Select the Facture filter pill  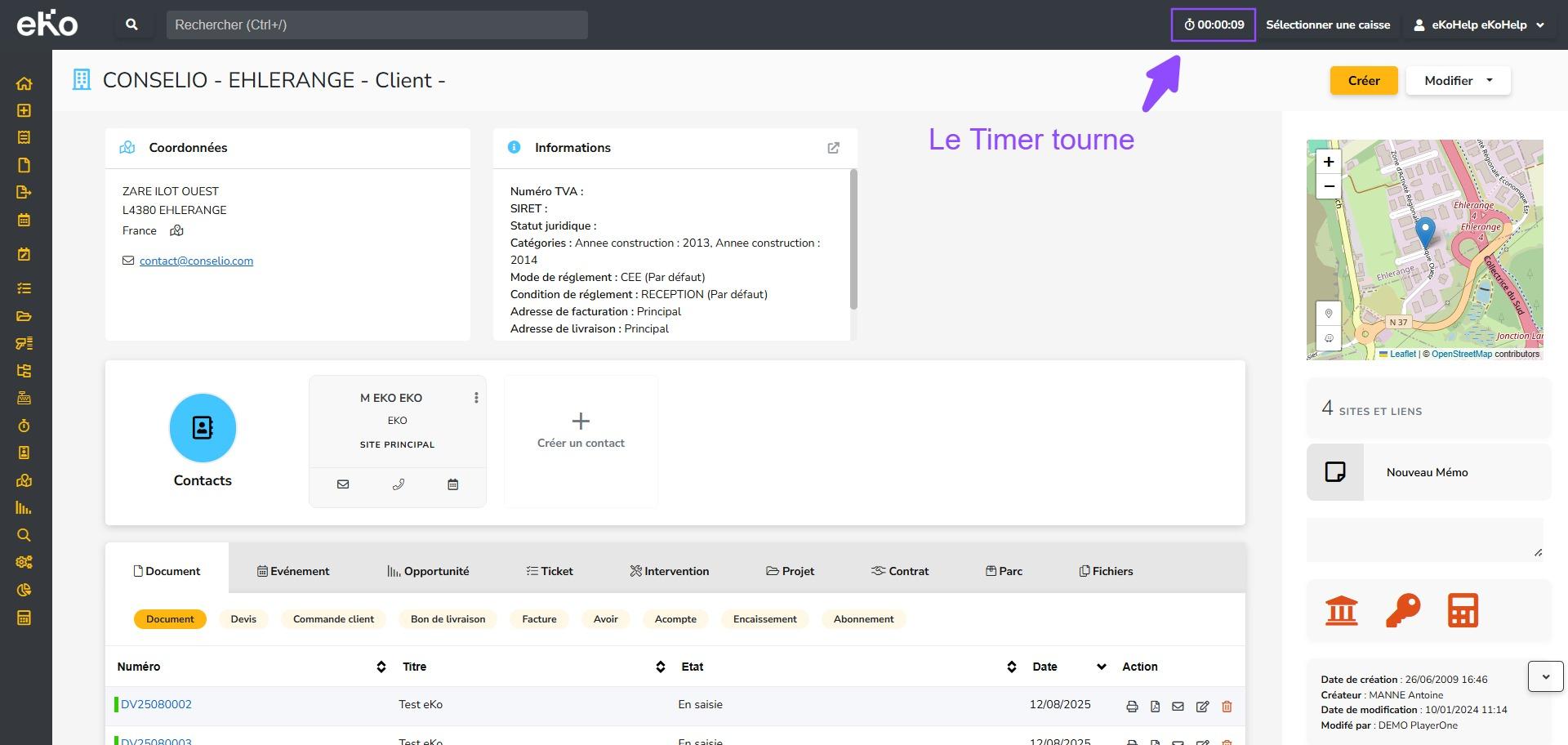pyautogui.click(x=539, y=619)
